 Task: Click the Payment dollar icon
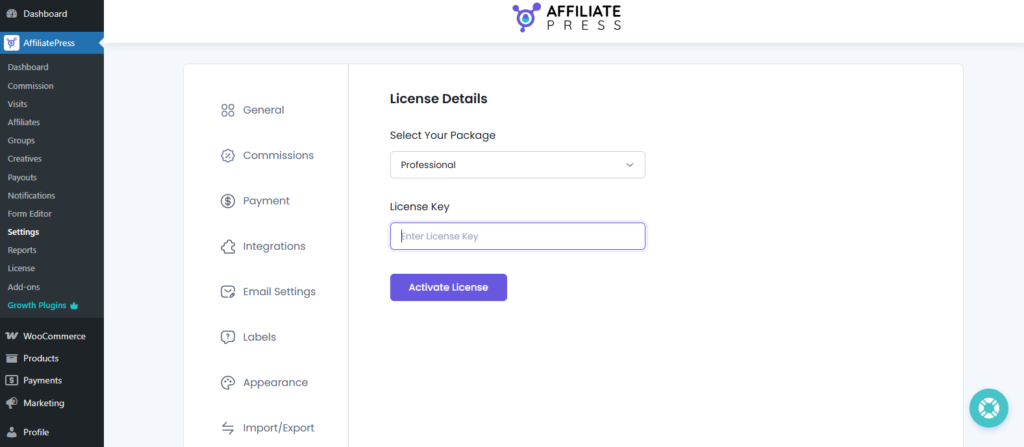pos(228,201)
